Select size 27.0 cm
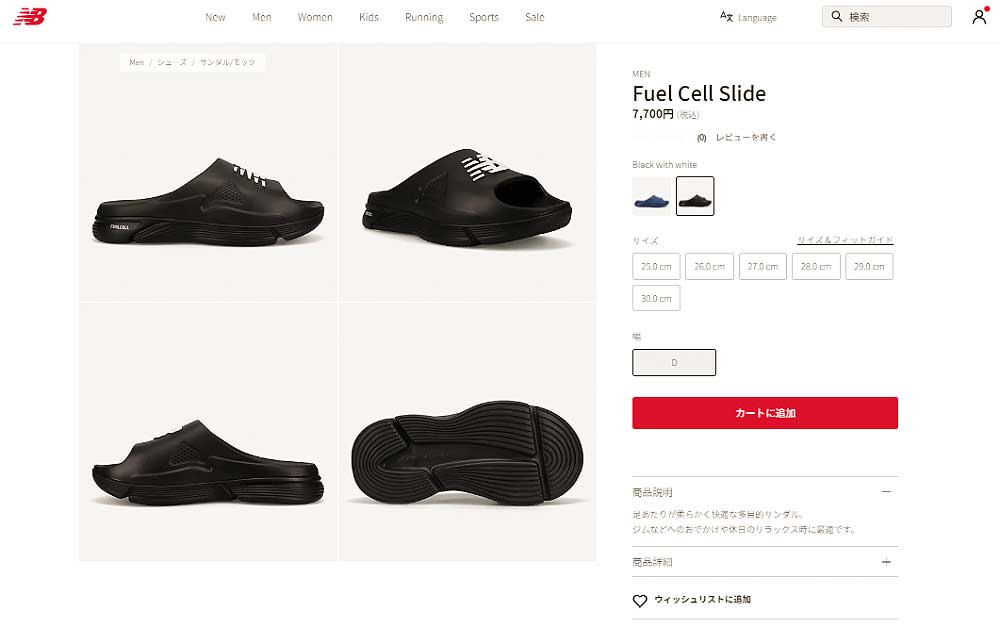The width and height of the screenshot is (1000, 628). pyautogui.click(x=763, y=267)
